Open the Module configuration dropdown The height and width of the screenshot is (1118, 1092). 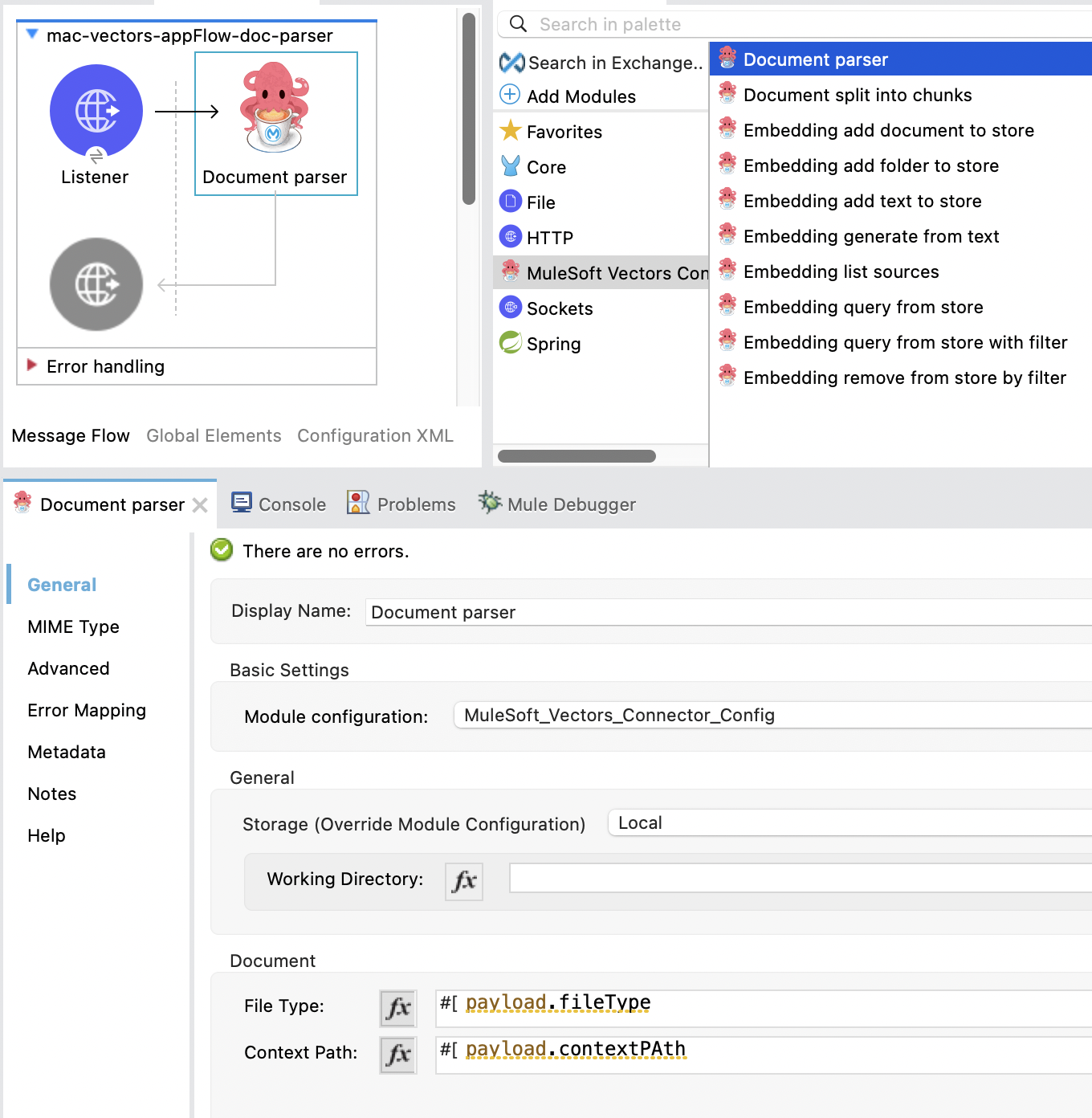point(772,715)
